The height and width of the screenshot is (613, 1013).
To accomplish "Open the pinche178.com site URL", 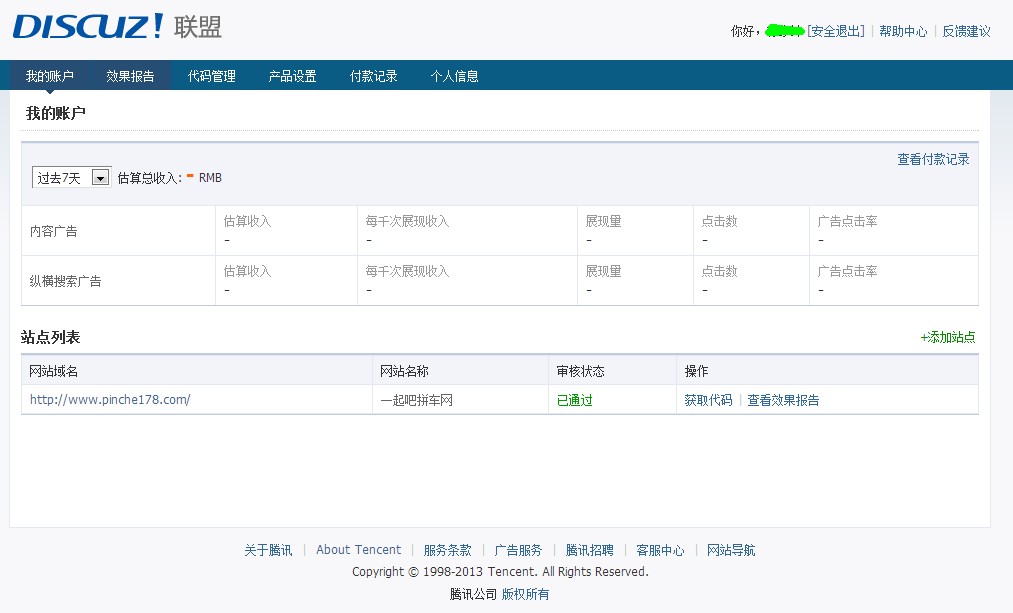I will tap(110, 400).
